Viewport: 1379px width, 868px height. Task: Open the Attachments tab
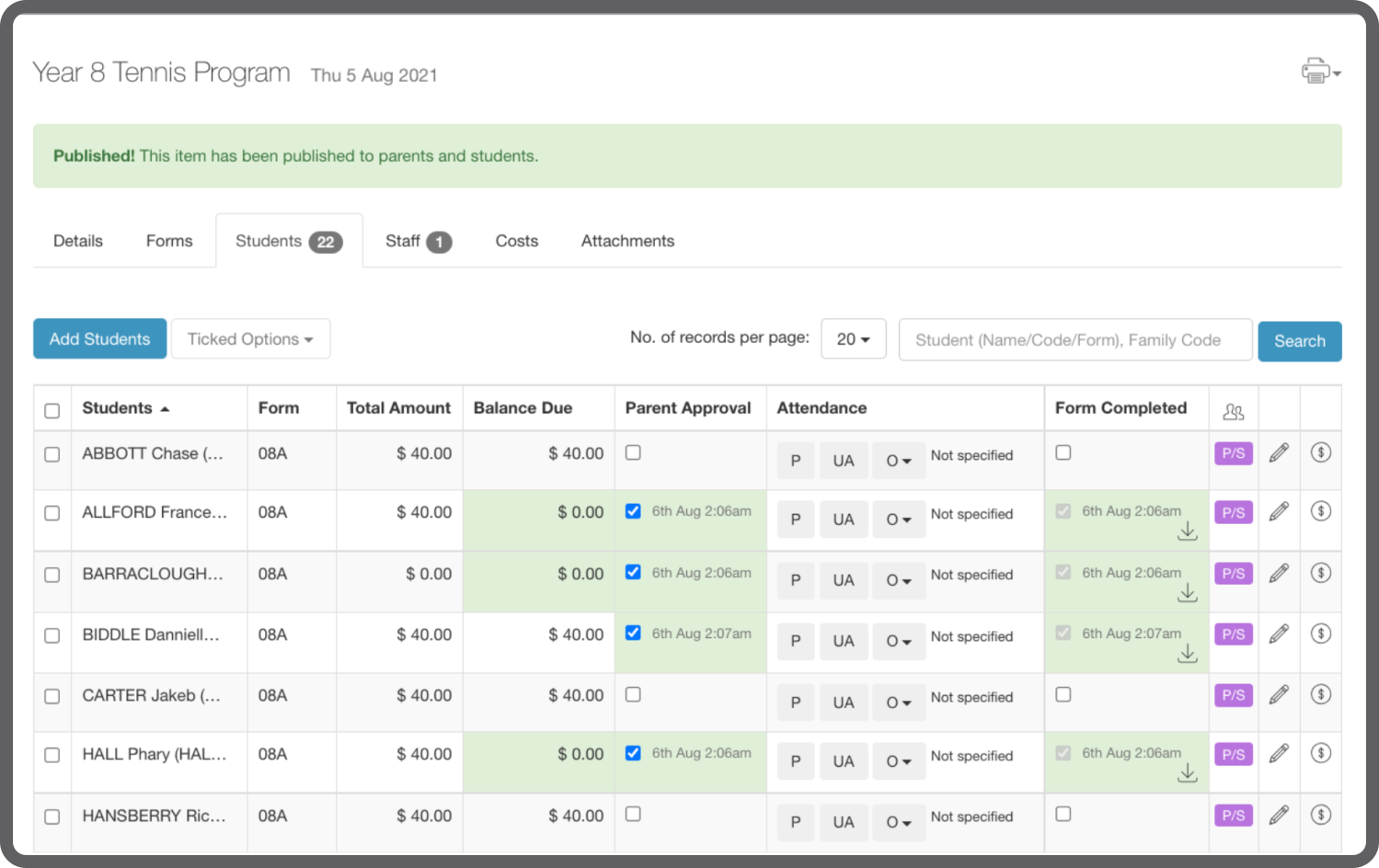pyautogui.click(x=627, y=241)
